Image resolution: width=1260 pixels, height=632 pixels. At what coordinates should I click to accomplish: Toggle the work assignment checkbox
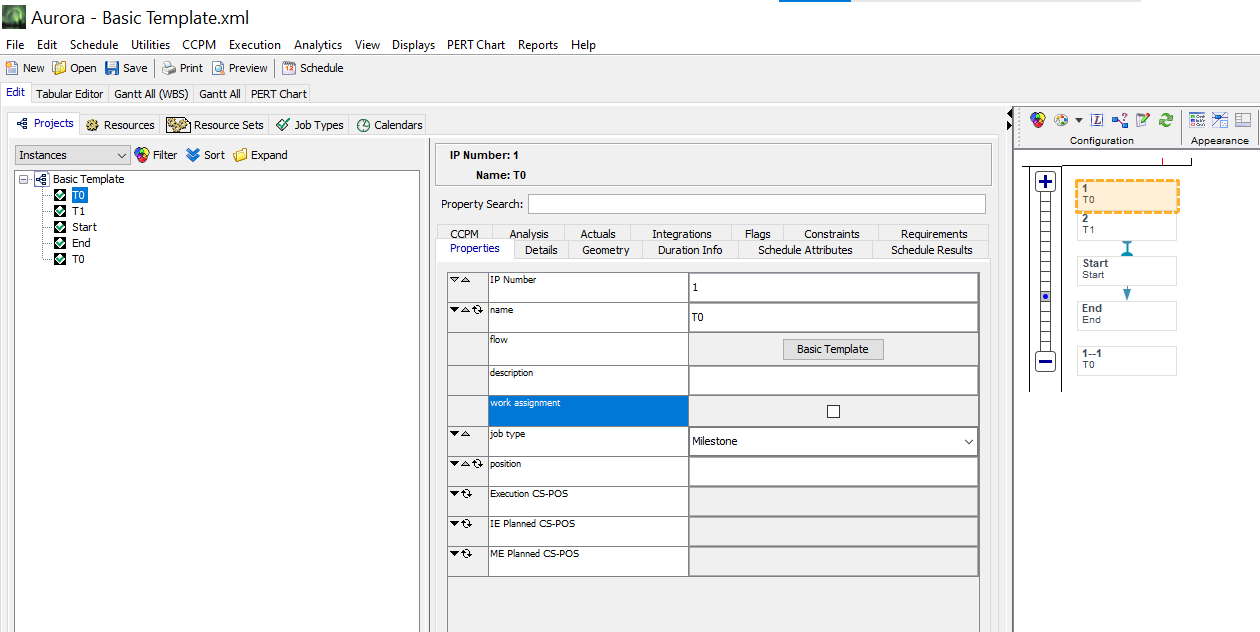tap(833, 411)
